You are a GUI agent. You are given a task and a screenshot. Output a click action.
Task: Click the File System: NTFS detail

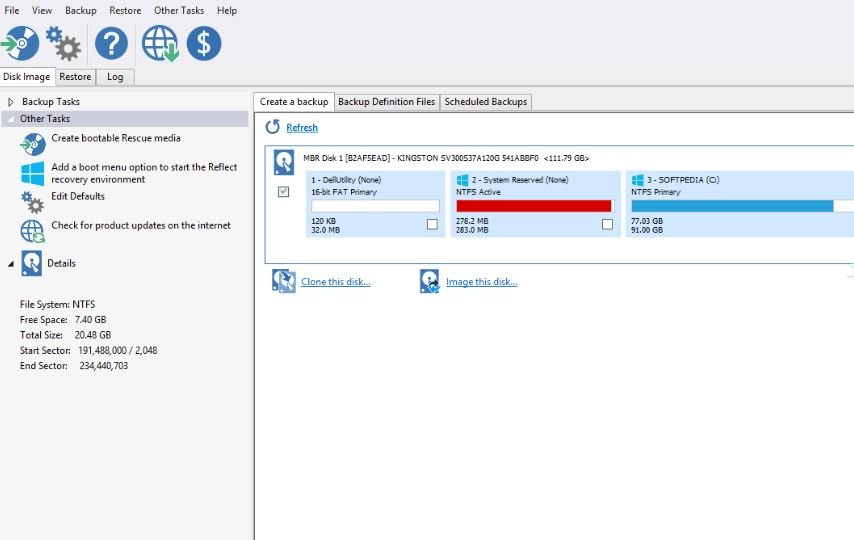(57, 305)
